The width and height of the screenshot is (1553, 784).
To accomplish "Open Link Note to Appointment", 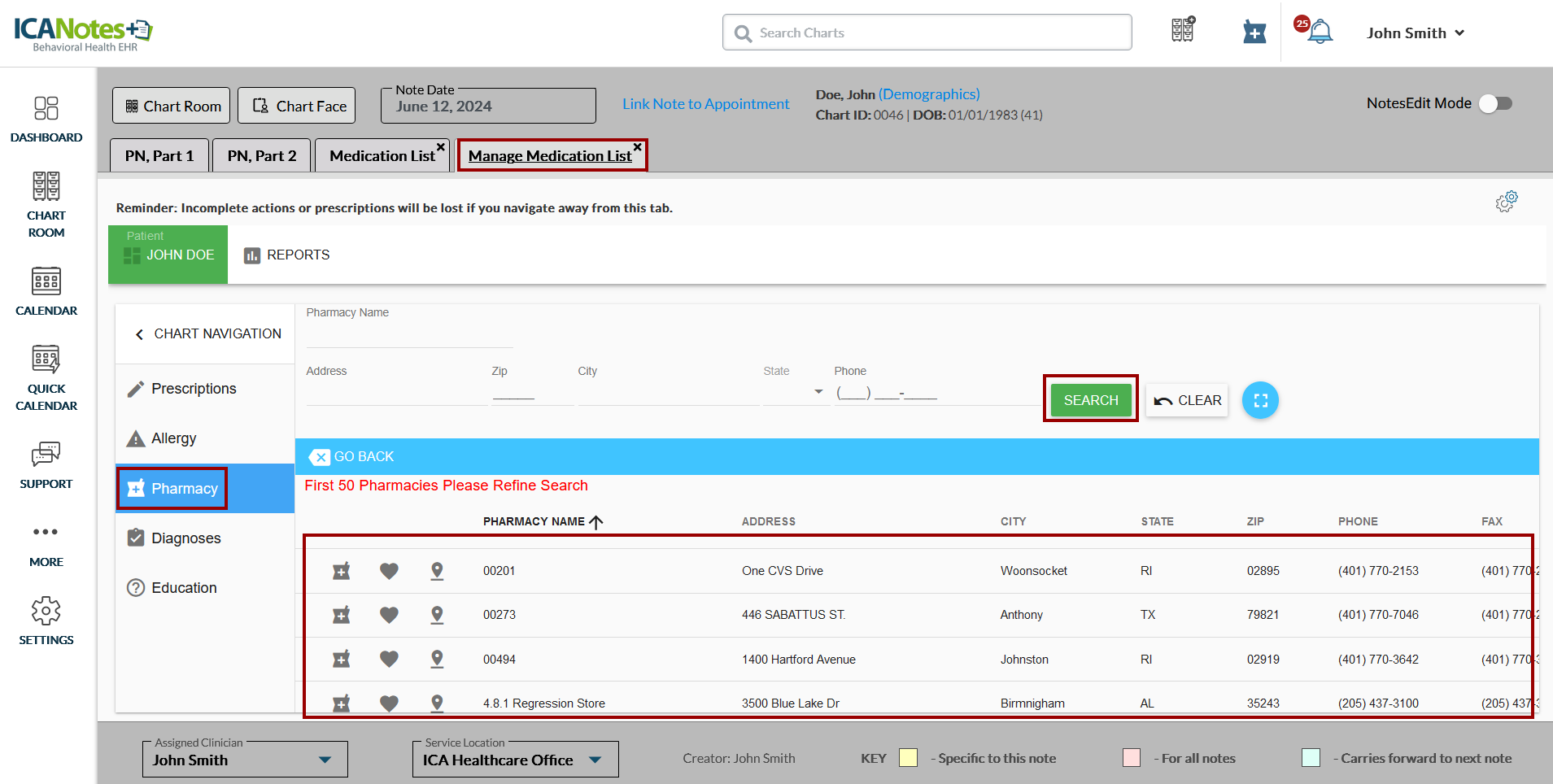I will coord(705,104).
